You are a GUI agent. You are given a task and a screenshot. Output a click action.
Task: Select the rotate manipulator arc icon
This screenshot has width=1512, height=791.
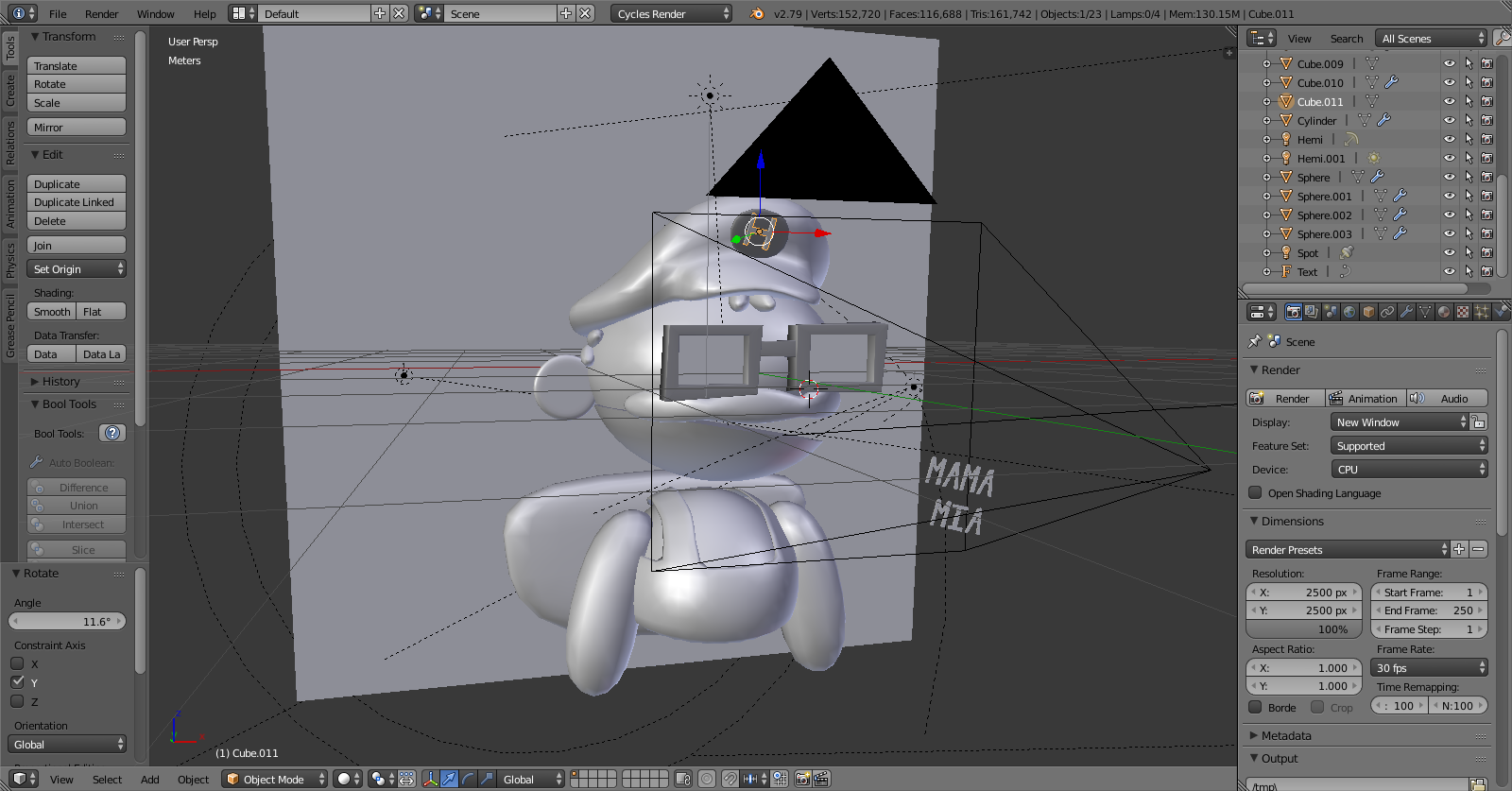click(469, 779)
